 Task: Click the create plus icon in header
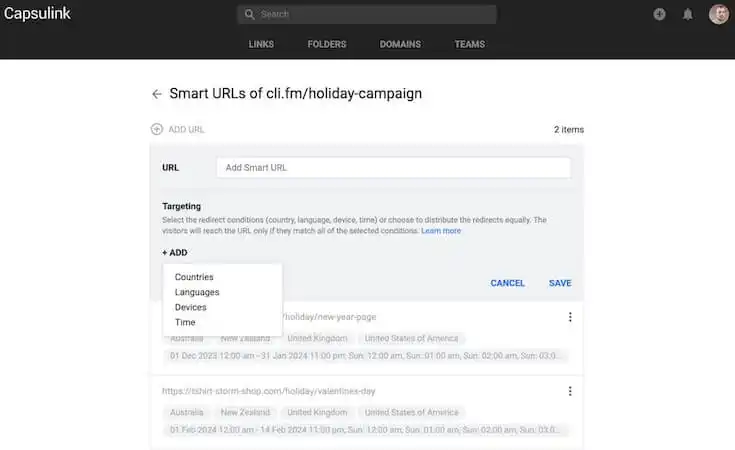[x=659, y=14]
